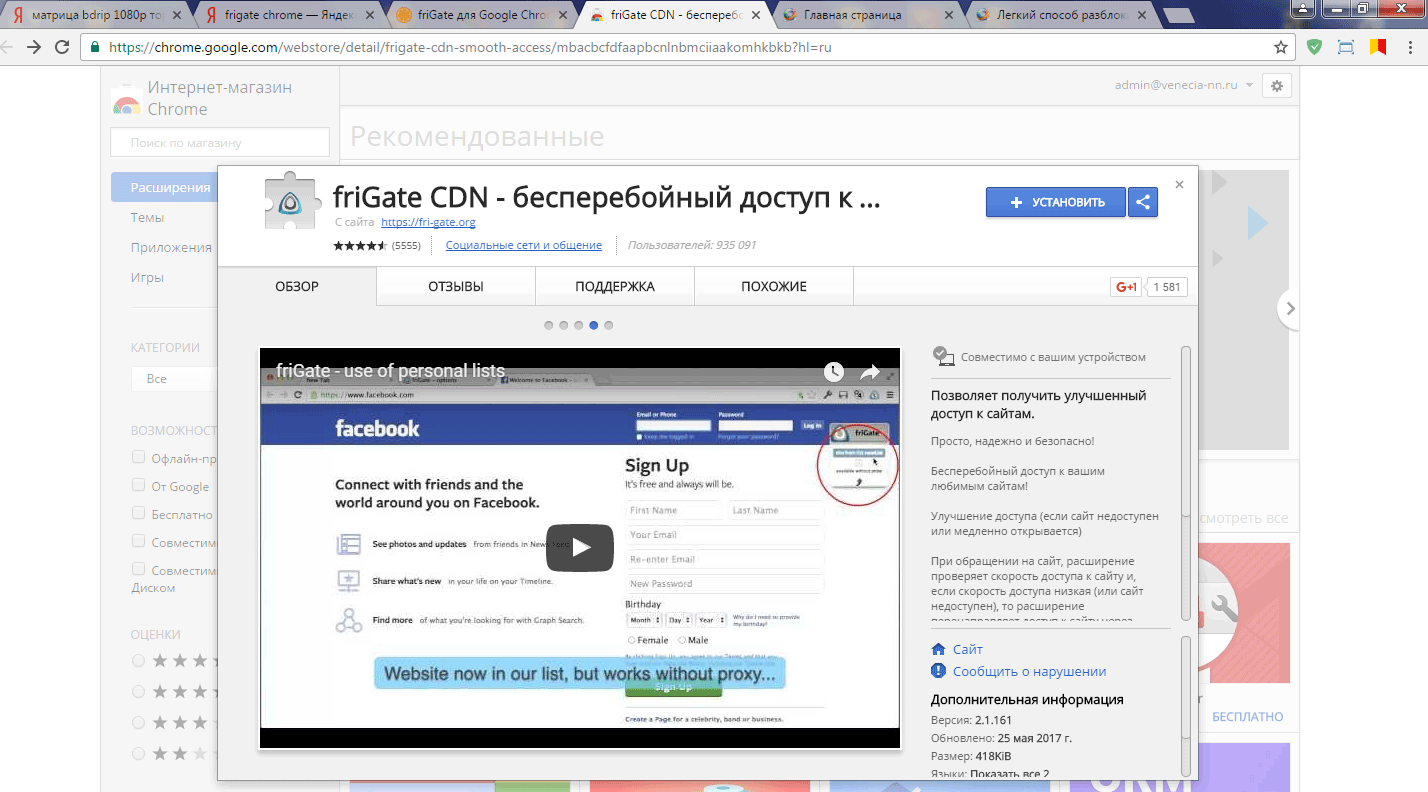Bookmark this page with the star icon

(1281, 47)
